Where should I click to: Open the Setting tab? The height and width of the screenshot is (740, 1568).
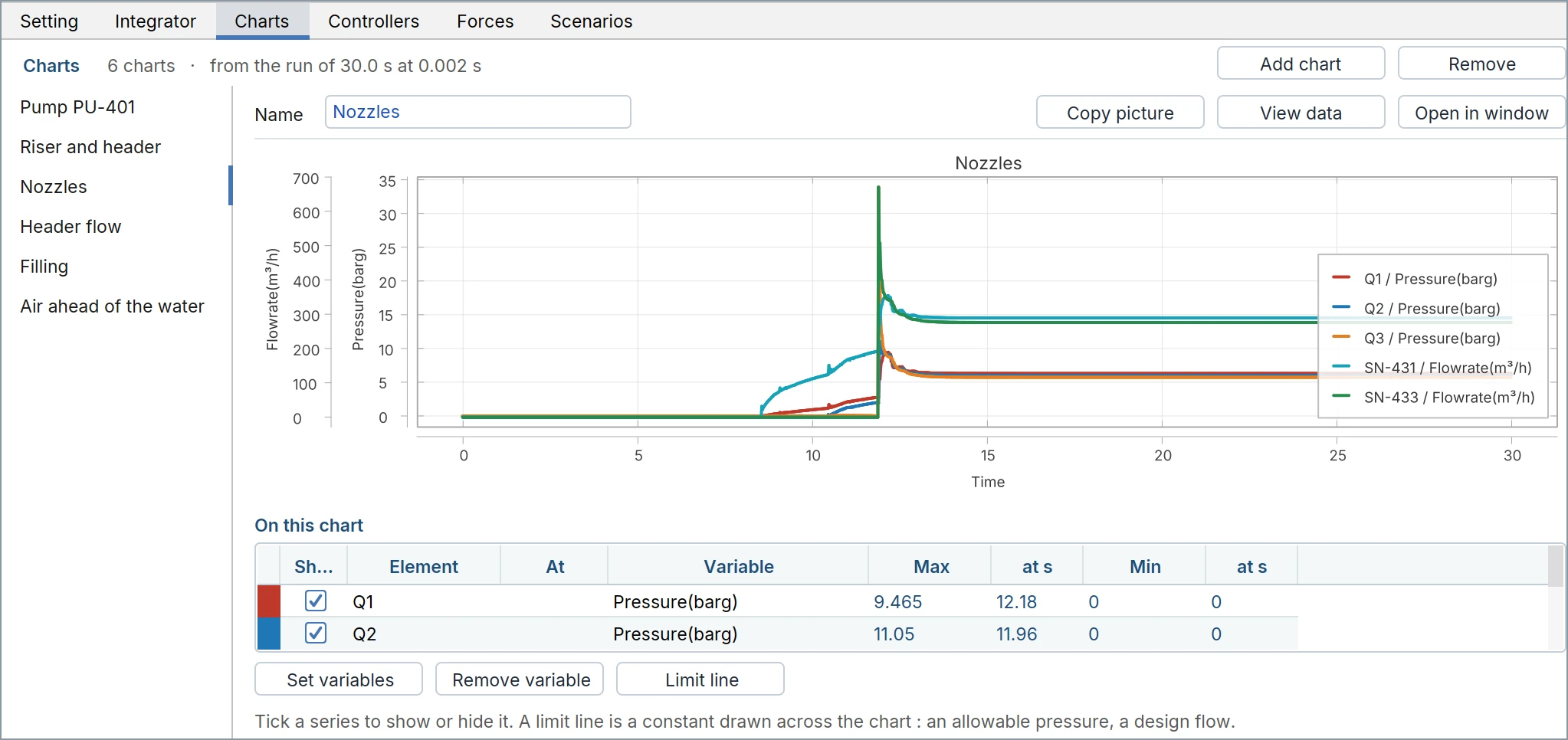49,21
